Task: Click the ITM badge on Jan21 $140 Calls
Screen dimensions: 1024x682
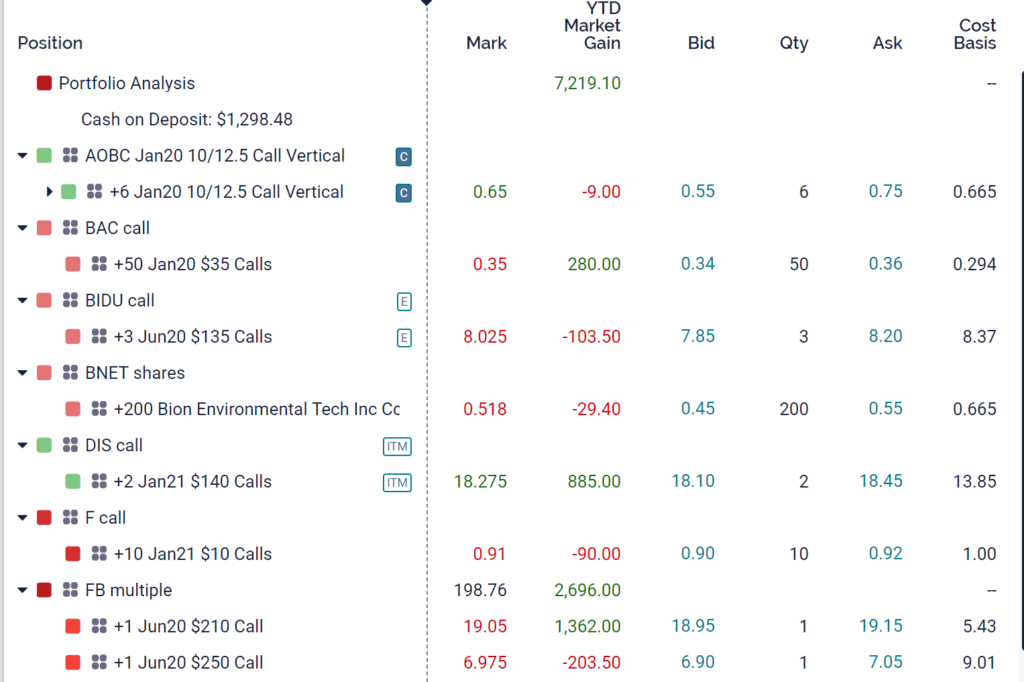Action: (x=397, y=482)
